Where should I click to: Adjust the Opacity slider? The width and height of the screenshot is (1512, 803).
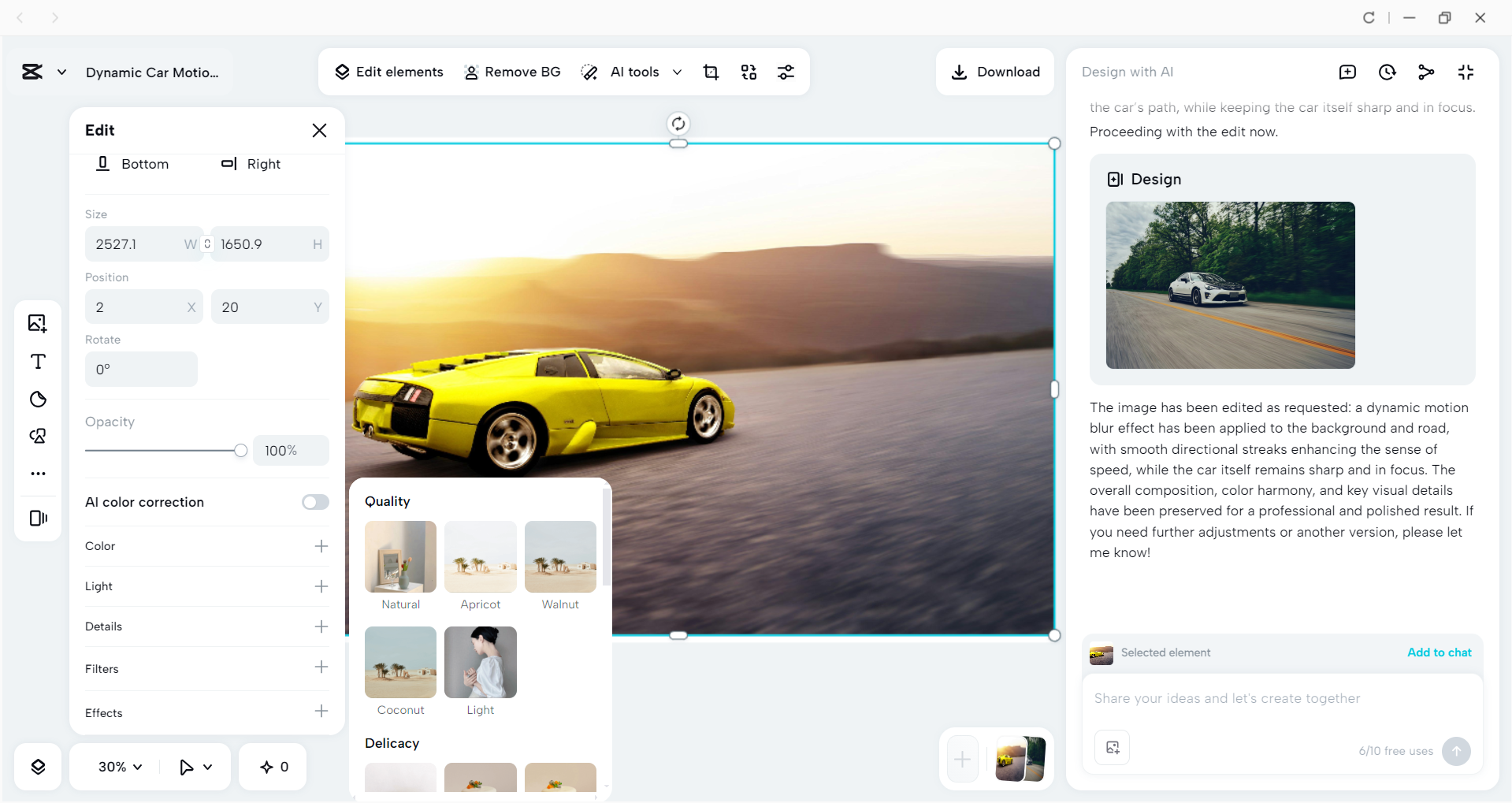(240, 450)
